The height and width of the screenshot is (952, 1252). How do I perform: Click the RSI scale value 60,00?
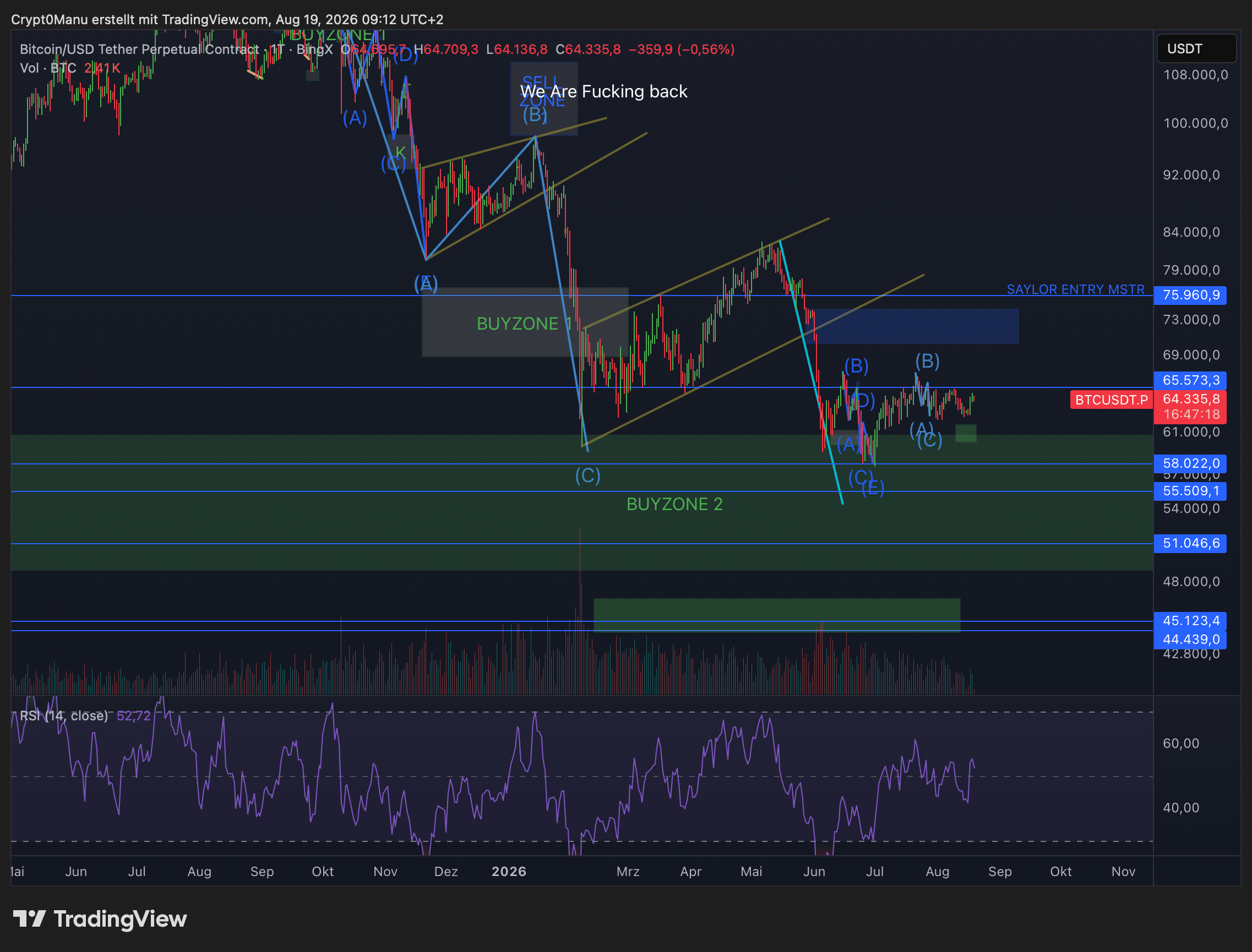1181,743
